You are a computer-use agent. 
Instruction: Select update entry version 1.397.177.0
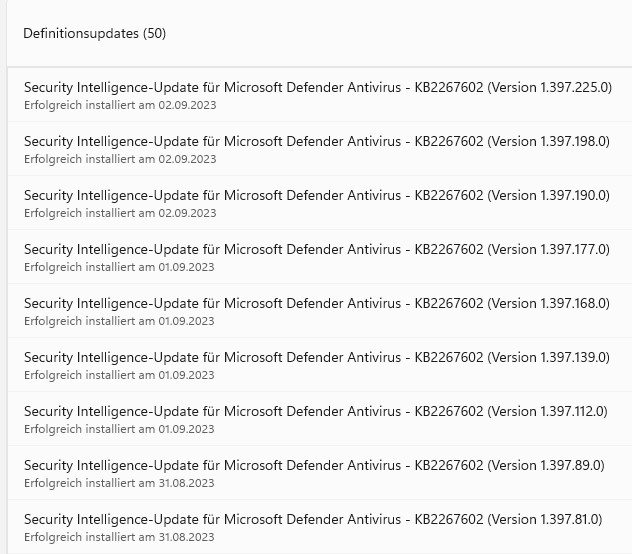click(317, 250)
